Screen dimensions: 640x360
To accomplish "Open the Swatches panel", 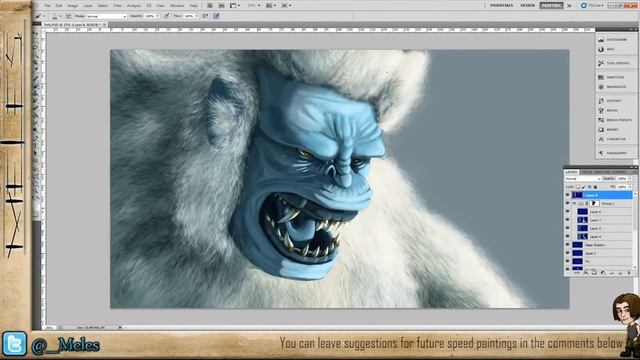I will click(611, 77).
